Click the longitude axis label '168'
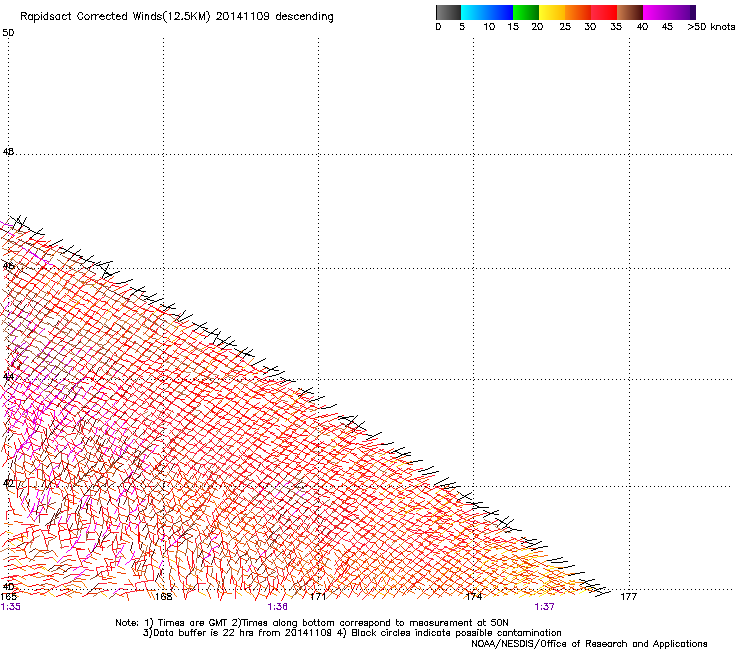The image size is (740, 650). tap(164, 597)
